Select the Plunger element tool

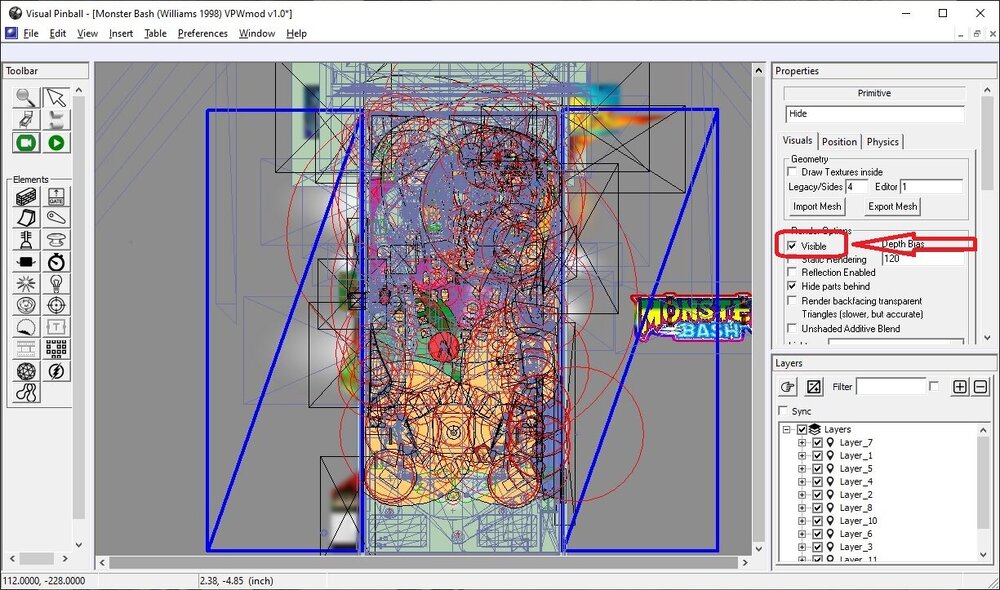(26, 240)
